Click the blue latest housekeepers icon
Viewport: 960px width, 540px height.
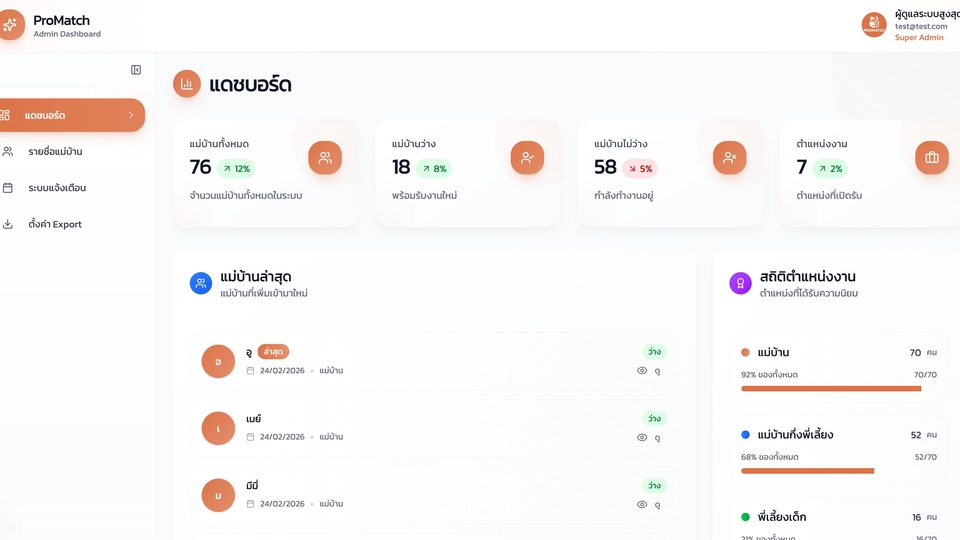click(x=201, y=283)
